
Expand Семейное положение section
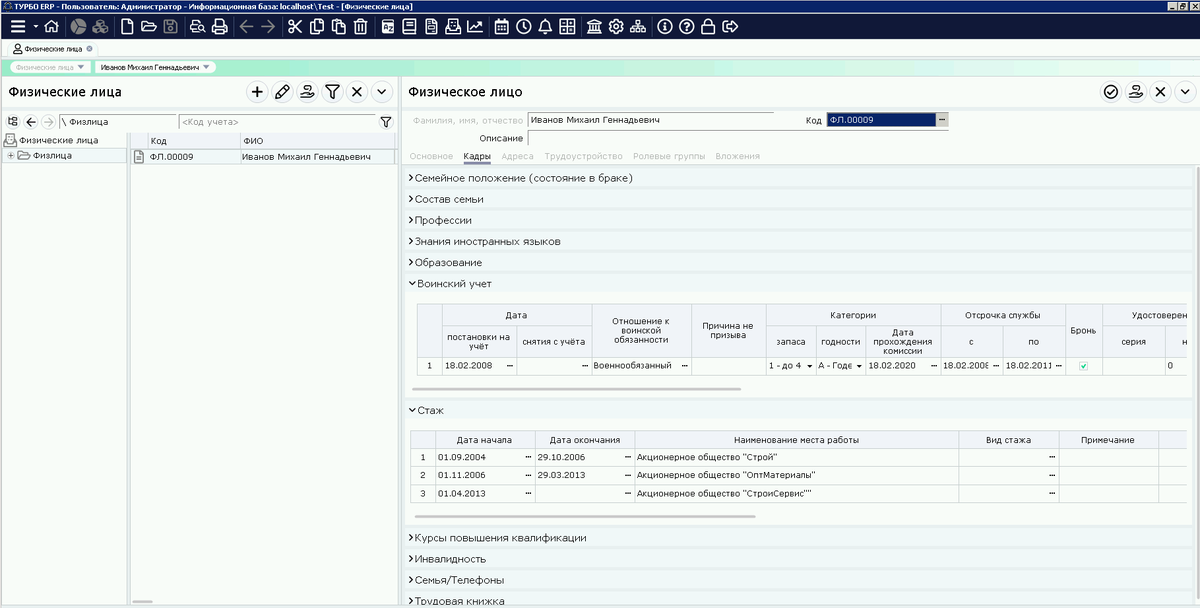(411, 178)
